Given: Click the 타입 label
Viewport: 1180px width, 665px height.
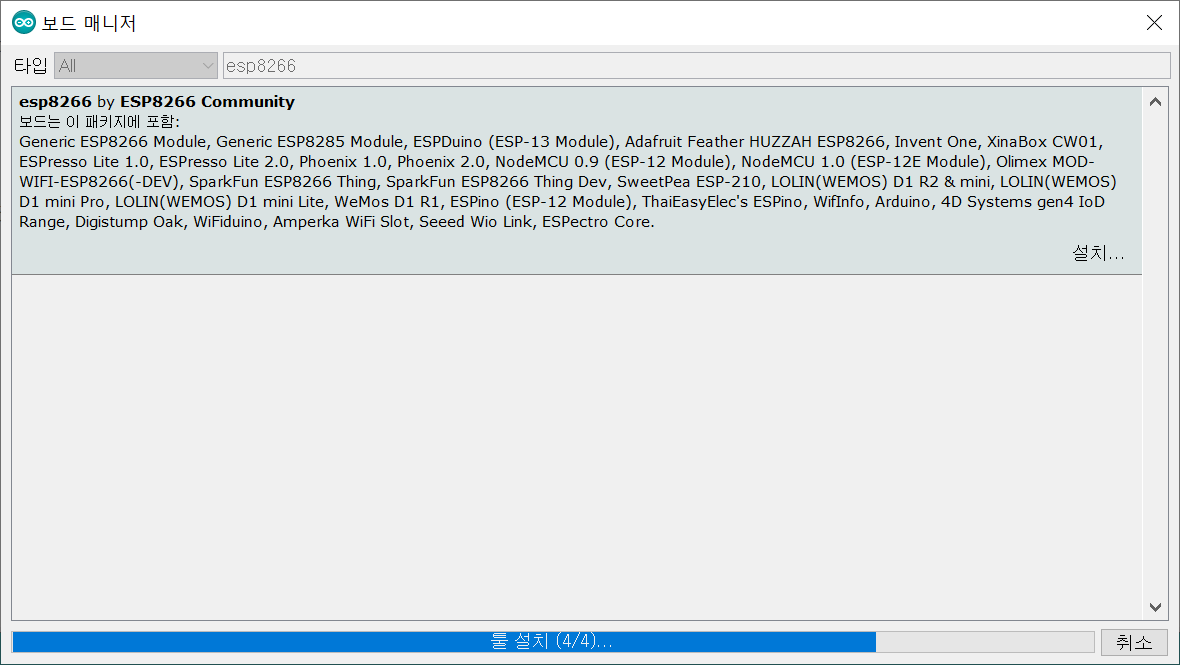Looking at the screenshot, I should (x=30, y=66).
